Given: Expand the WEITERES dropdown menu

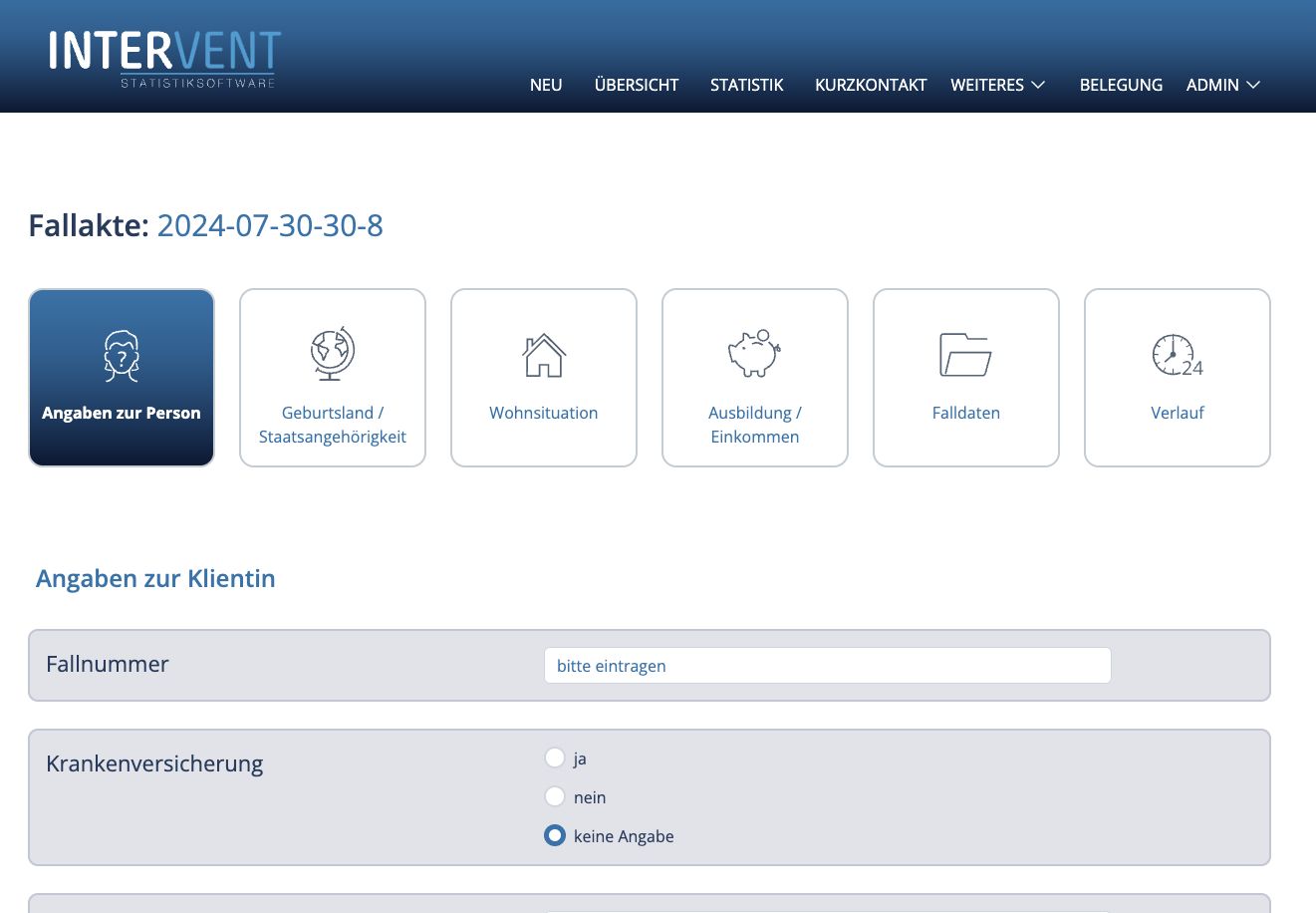Looking at the screenshot, I should (998, 85).
